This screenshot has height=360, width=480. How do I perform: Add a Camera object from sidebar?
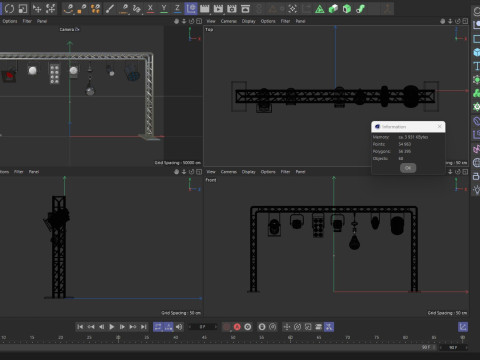click(476, 176)
